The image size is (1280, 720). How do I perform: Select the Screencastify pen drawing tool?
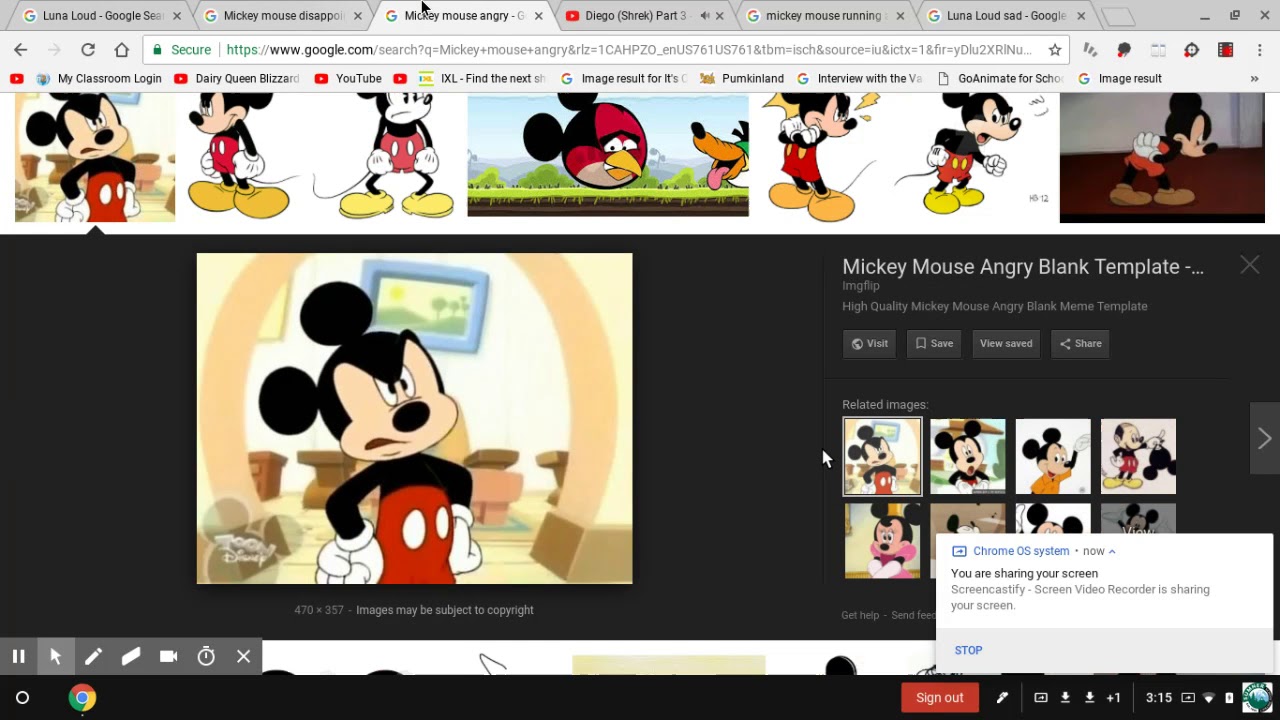93,657
